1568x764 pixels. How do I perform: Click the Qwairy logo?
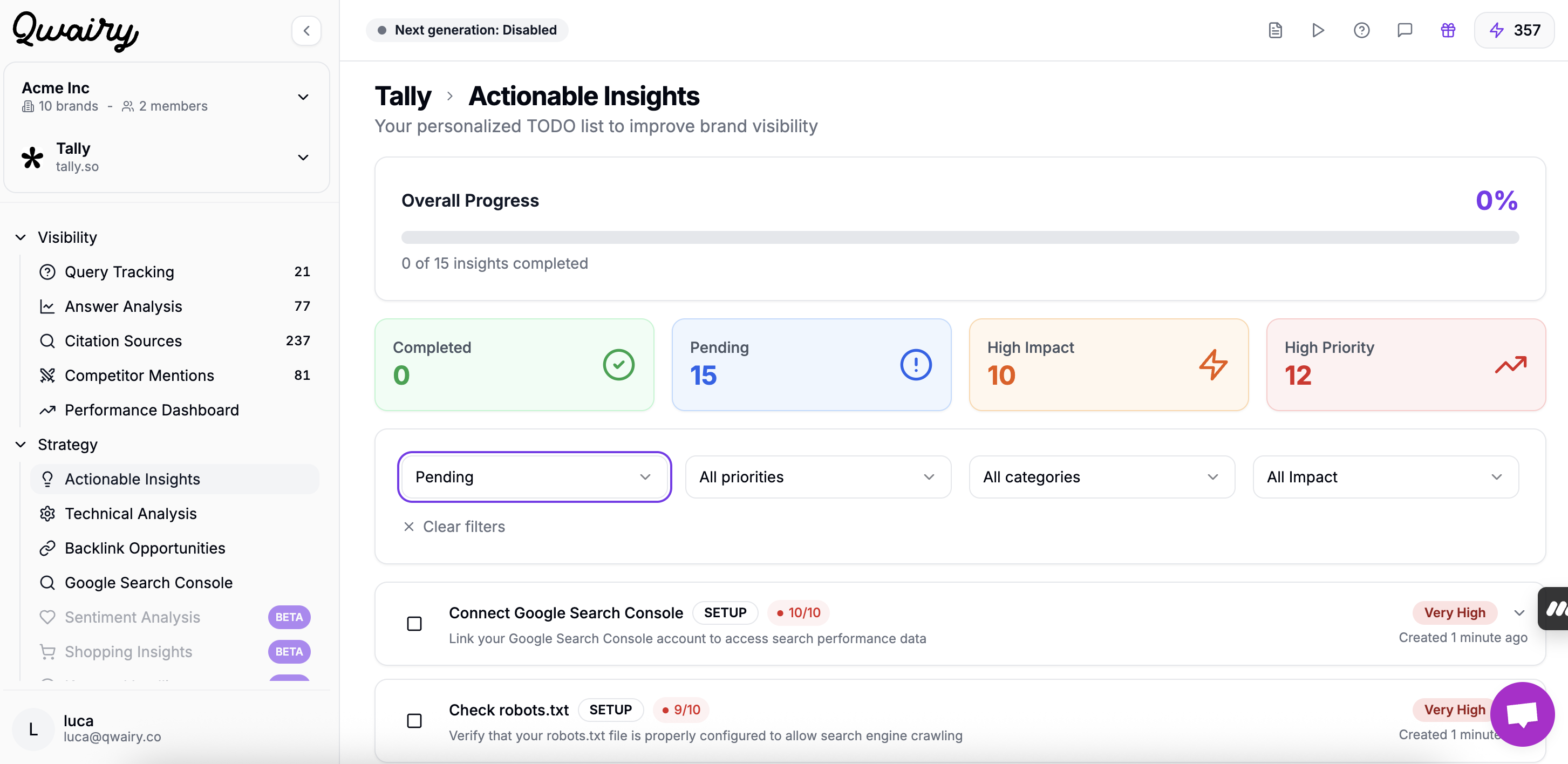click(x=76, y=31)
